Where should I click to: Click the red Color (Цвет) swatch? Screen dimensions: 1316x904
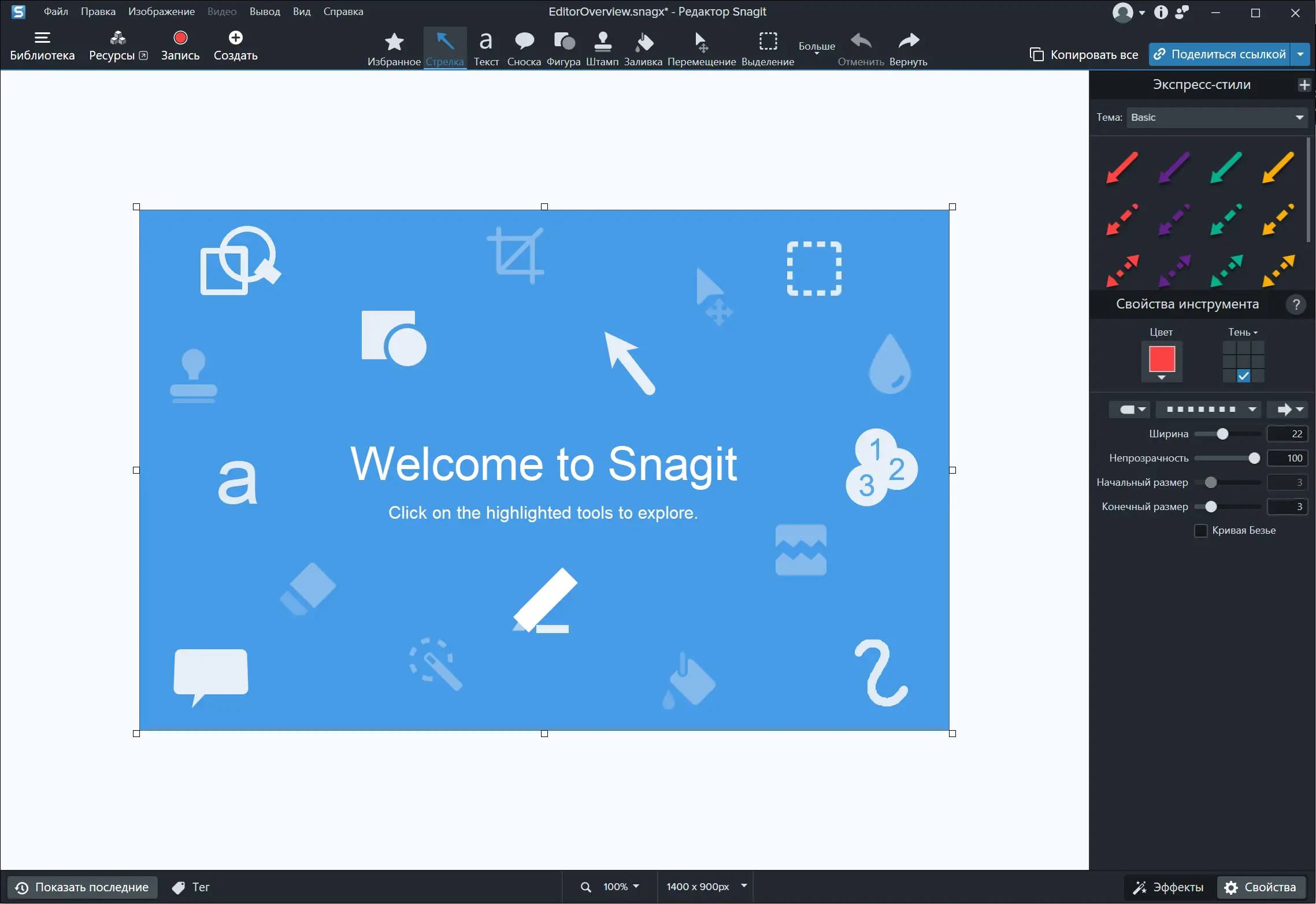(1161, 359)
